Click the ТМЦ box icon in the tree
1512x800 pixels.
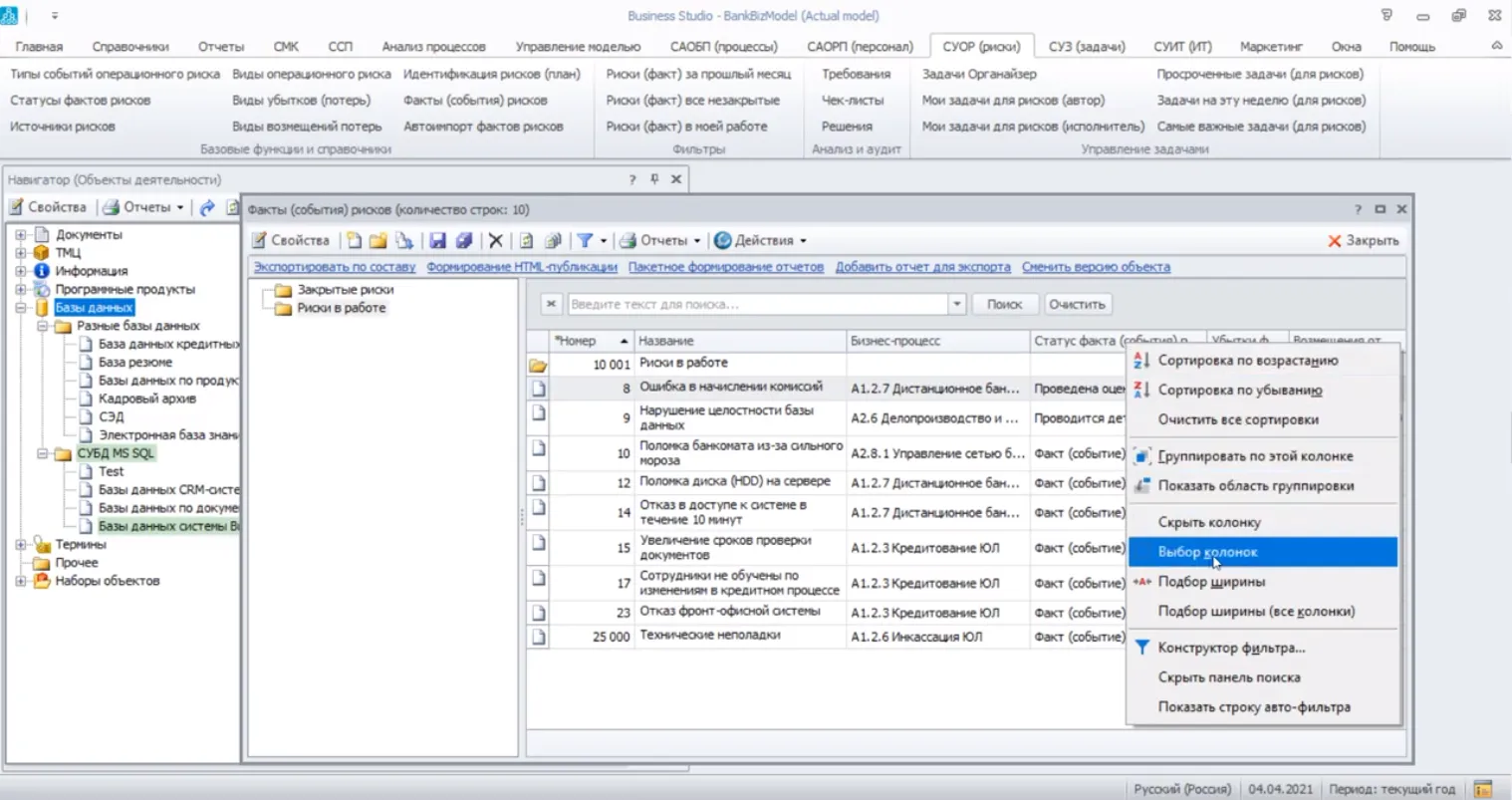click(x=41, y=253)
